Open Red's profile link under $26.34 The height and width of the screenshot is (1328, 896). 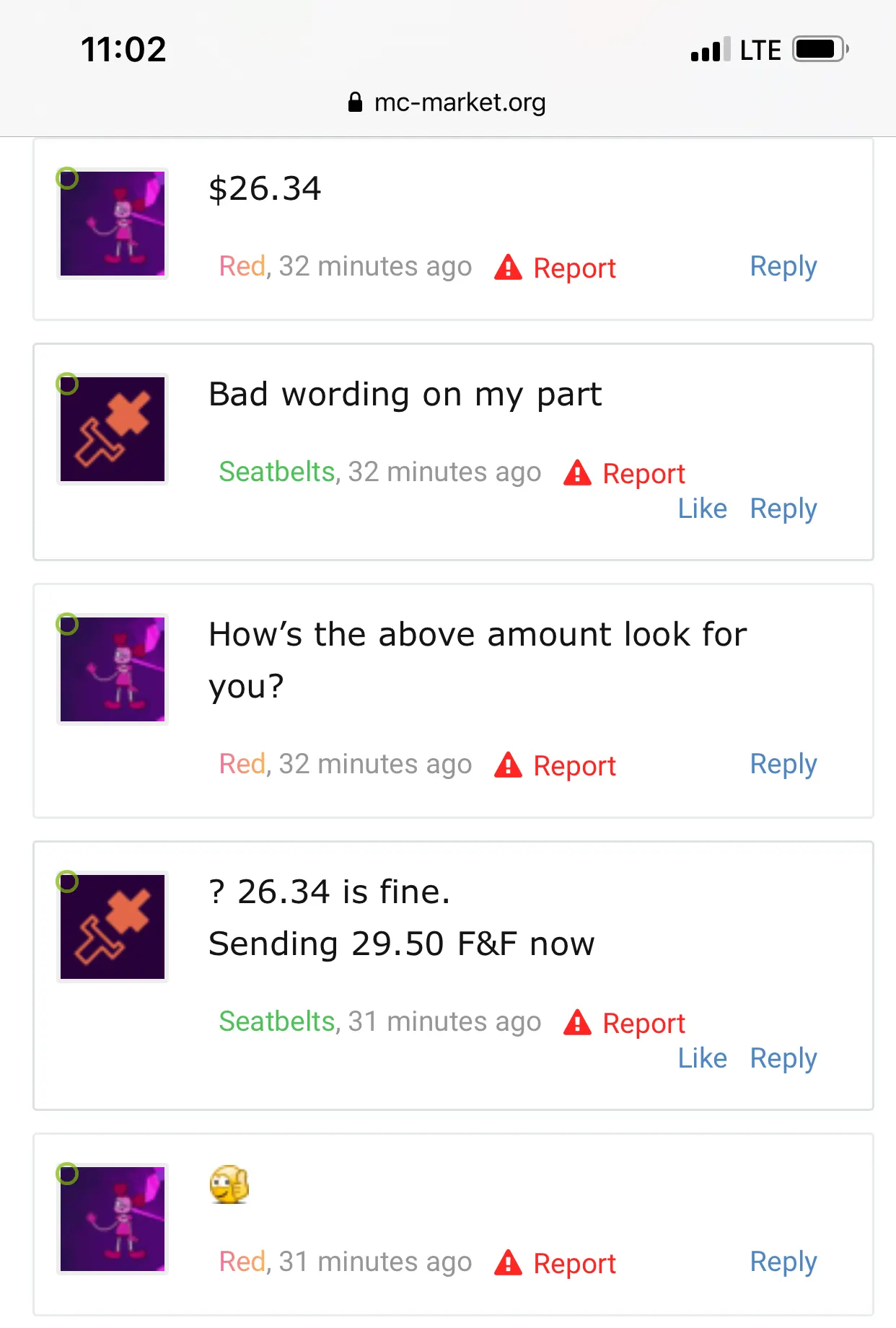[x=242, y=266]
